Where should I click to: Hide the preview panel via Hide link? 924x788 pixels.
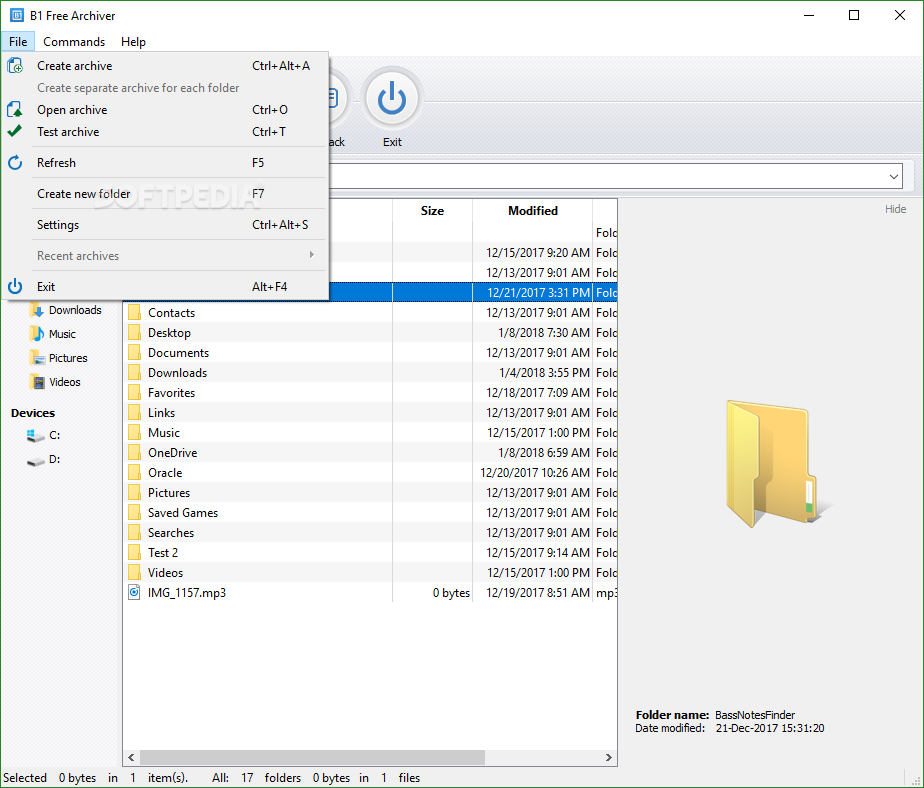895,209
